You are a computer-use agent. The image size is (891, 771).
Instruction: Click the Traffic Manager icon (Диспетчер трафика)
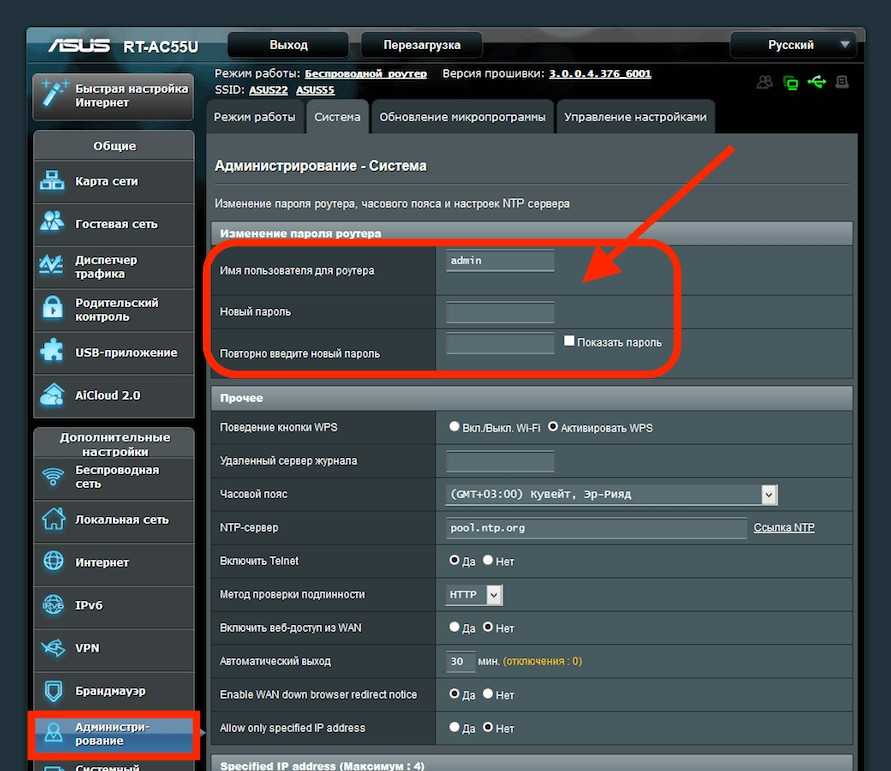tap(52, 266)
